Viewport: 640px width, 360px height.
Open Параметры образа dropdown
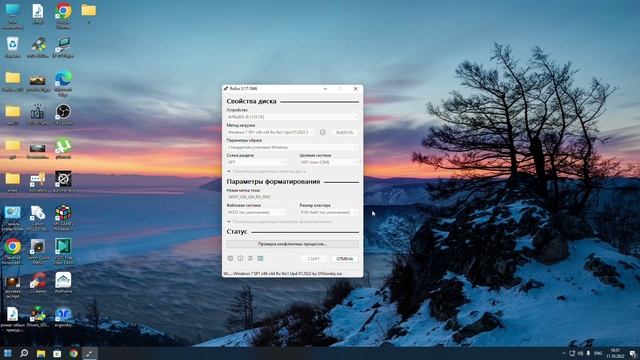[x=293, y=147]
